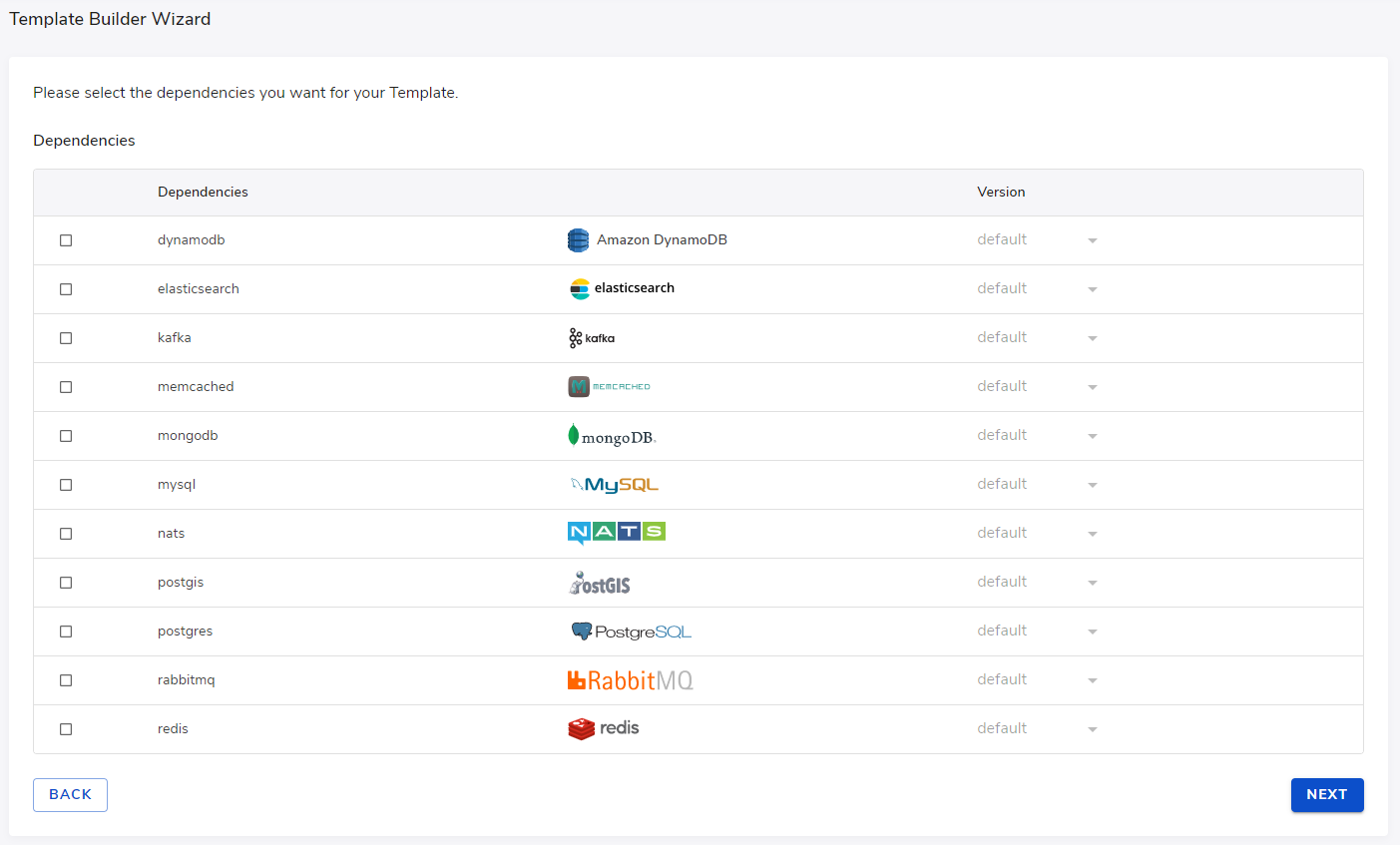Proceed with the NEXT button

(x=1327, y=795)
